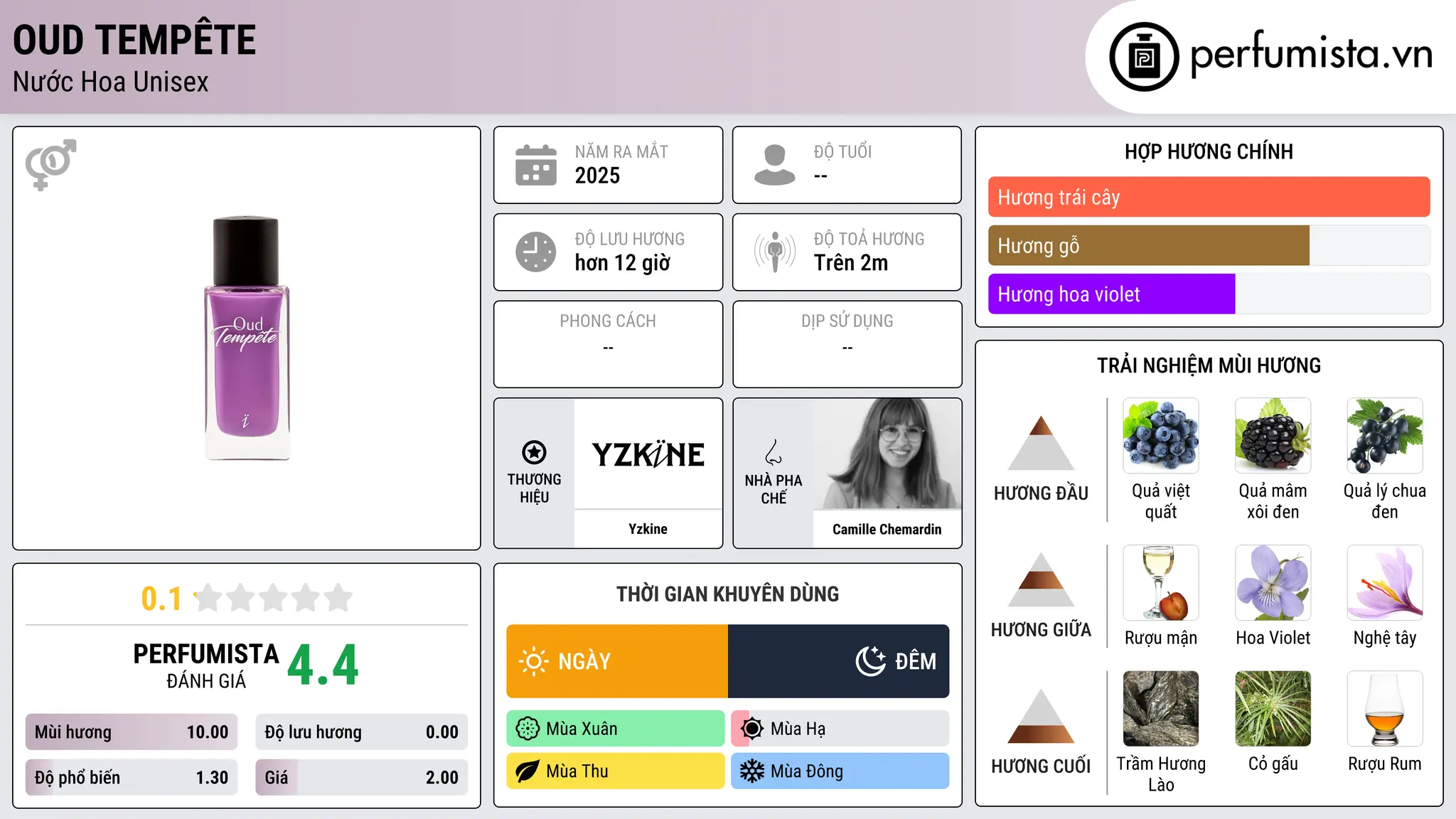Click the nose icon above Nhà pha chế
Image resolution: width=1456 pixels, height=819 pixels.
click(x=773, y=452)
